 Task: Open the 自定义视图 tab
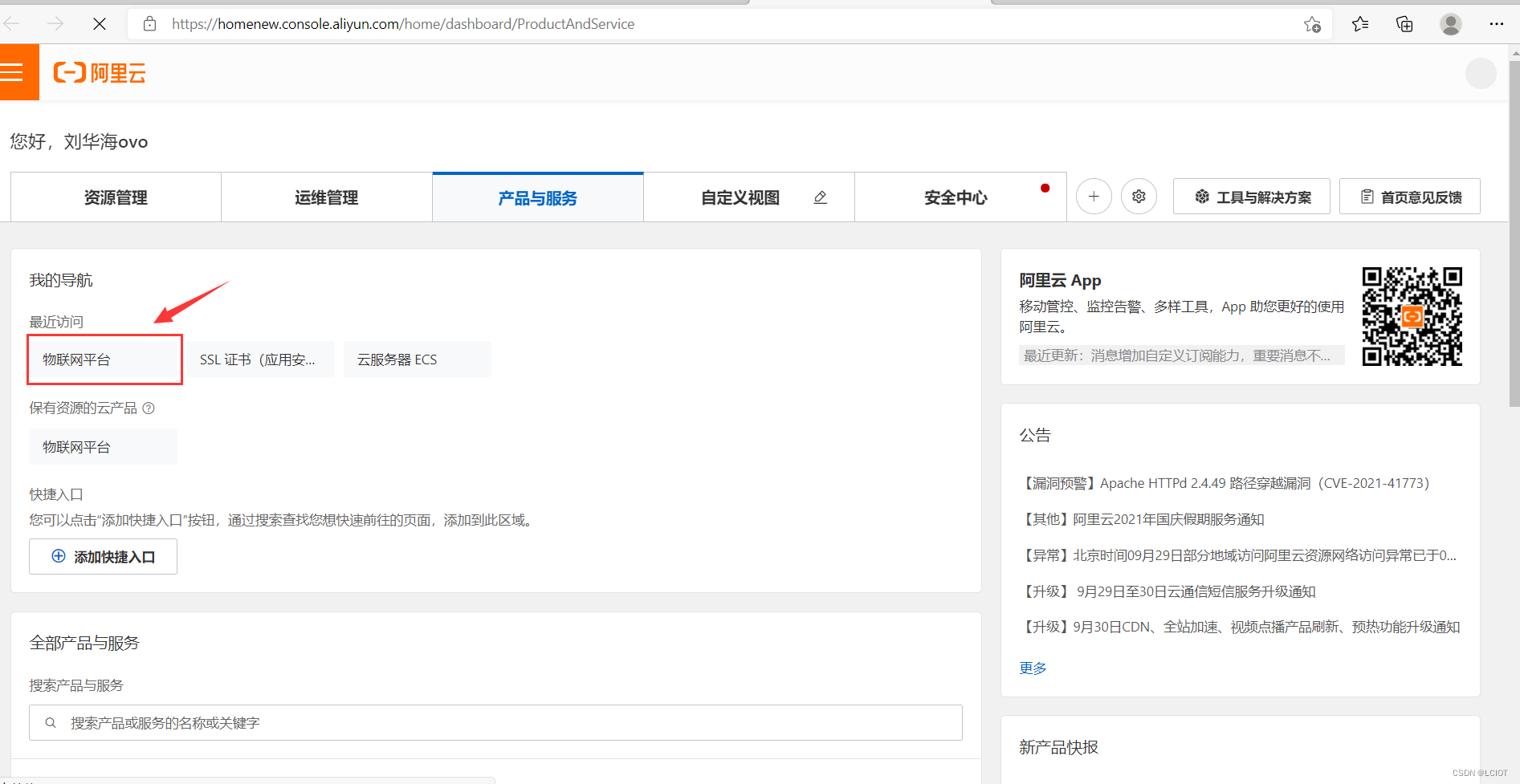[740, 197]
